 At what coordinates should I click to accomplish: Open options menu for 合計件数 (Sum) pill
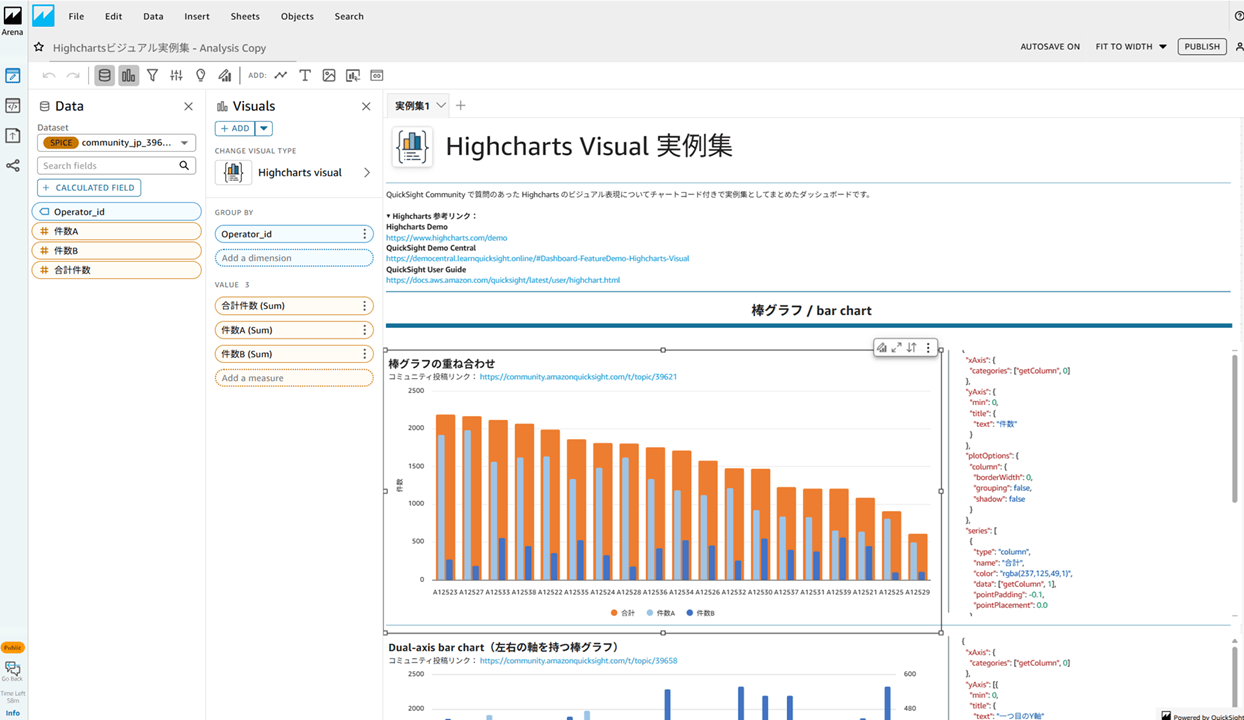click(365, 306)
